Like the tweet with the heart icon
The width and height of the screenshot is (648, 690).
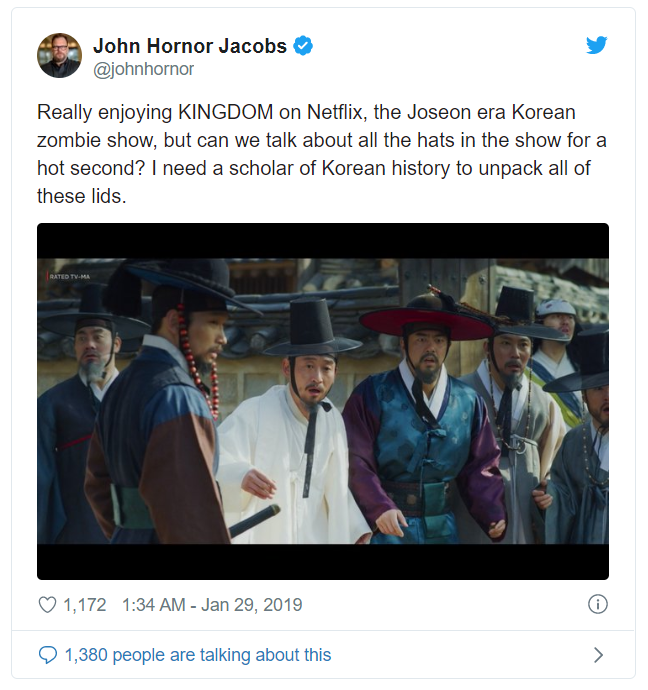(x=47, y=605)
